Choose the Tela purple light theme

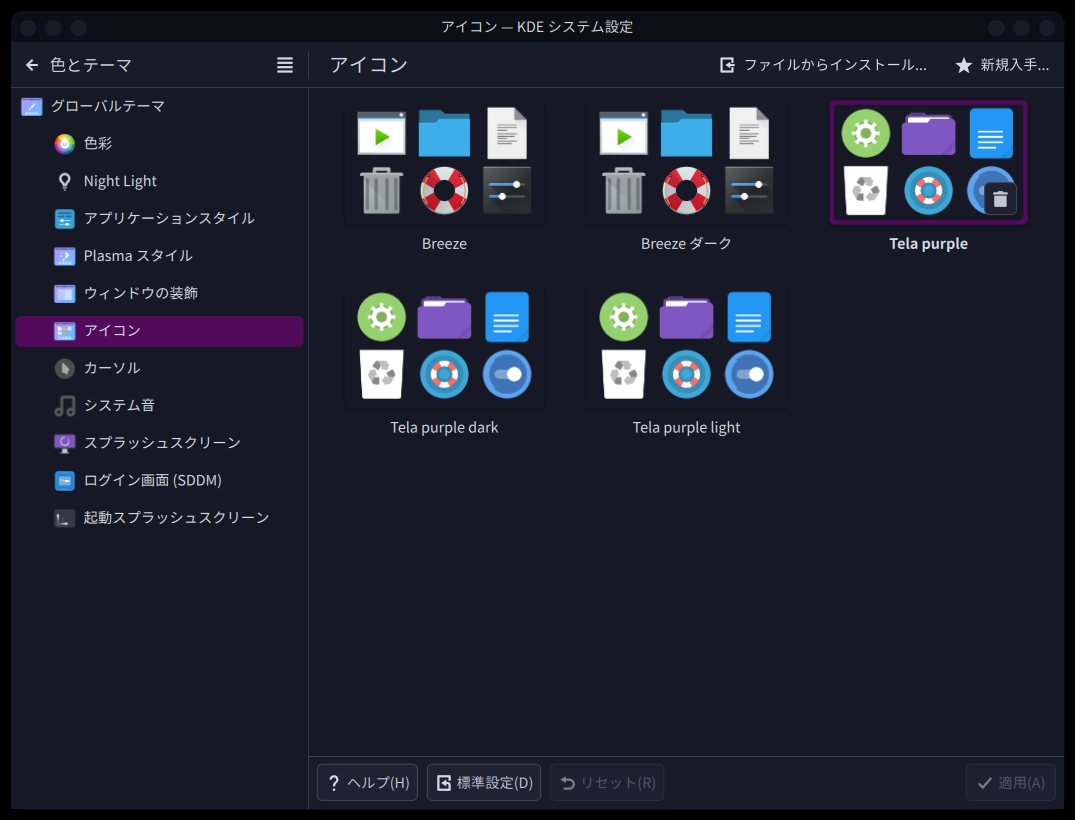[x=686, y=346]
